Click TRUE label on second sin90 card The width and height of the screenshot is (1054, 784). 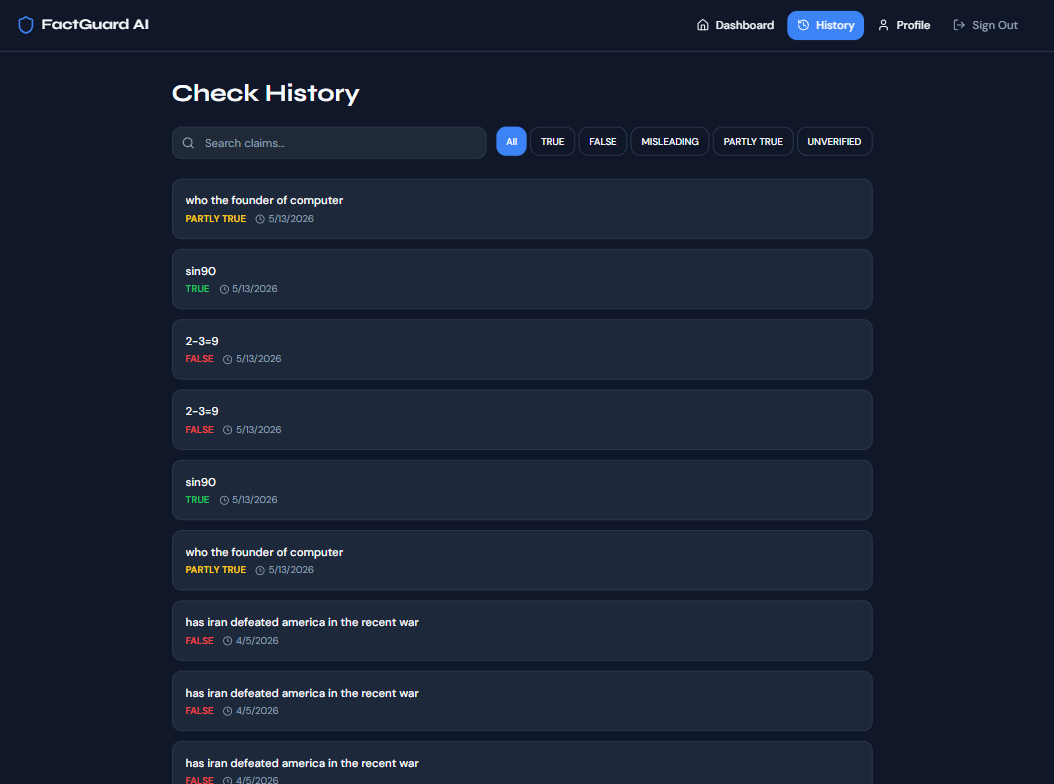click(197, 500)
